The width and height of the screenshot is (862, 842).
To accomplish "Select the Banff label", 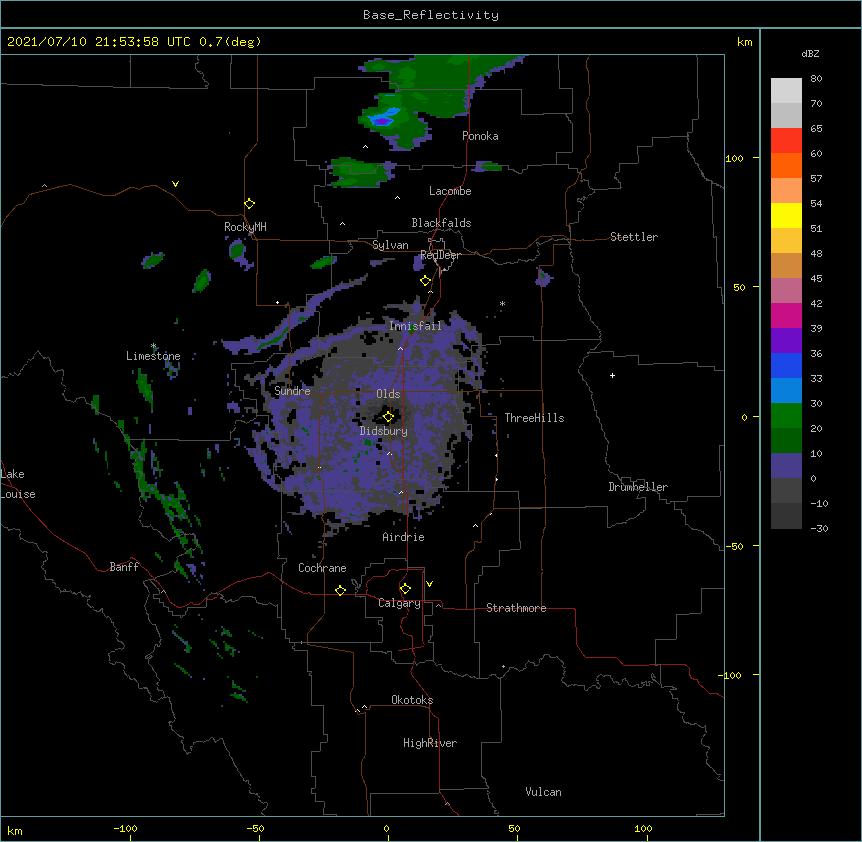I will click(124, 567).
